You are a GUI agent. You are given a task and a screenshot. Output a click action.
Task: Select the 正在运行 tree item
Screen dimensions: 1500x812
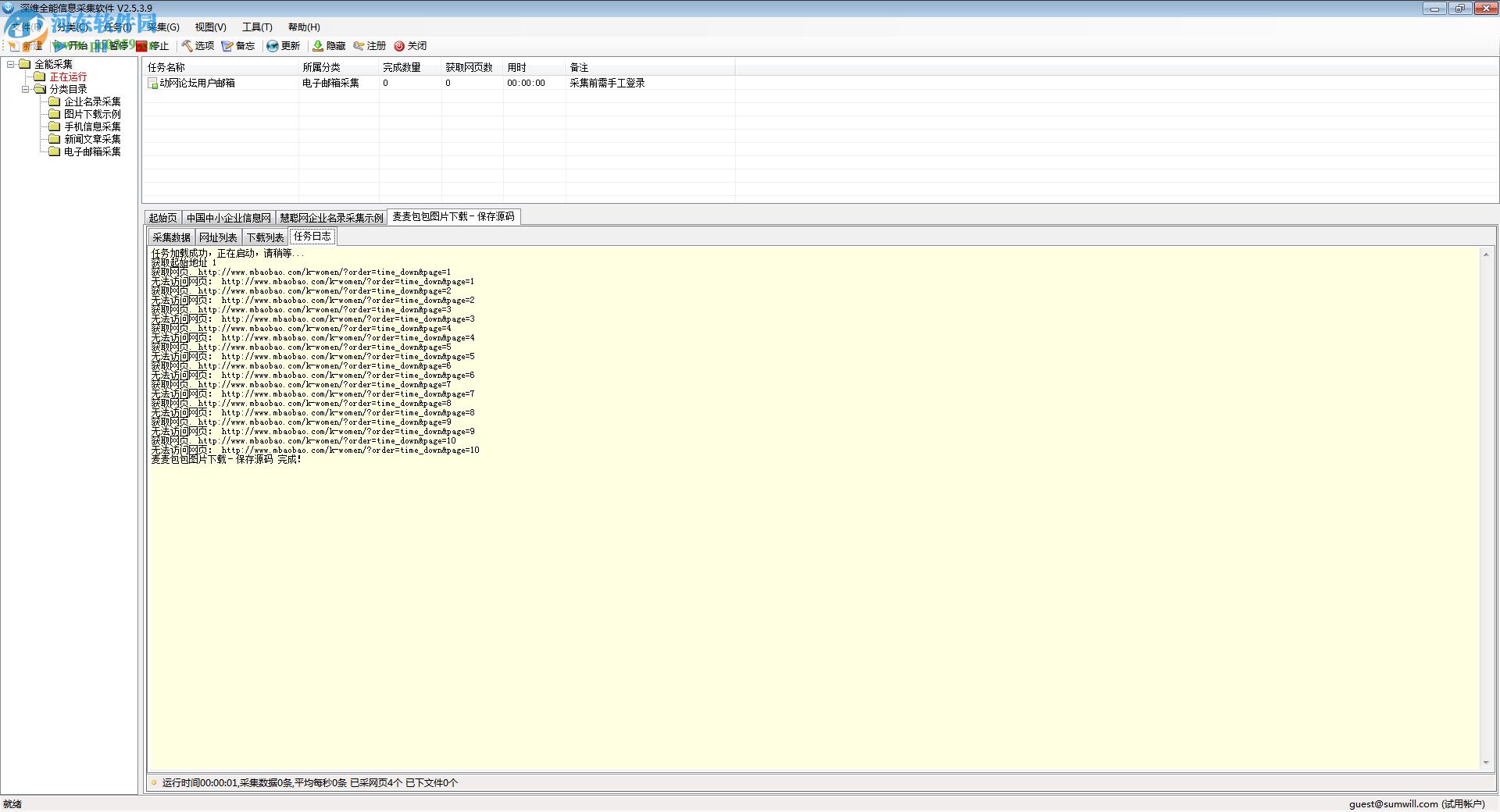pyautogui.click(x=68, y=77)
